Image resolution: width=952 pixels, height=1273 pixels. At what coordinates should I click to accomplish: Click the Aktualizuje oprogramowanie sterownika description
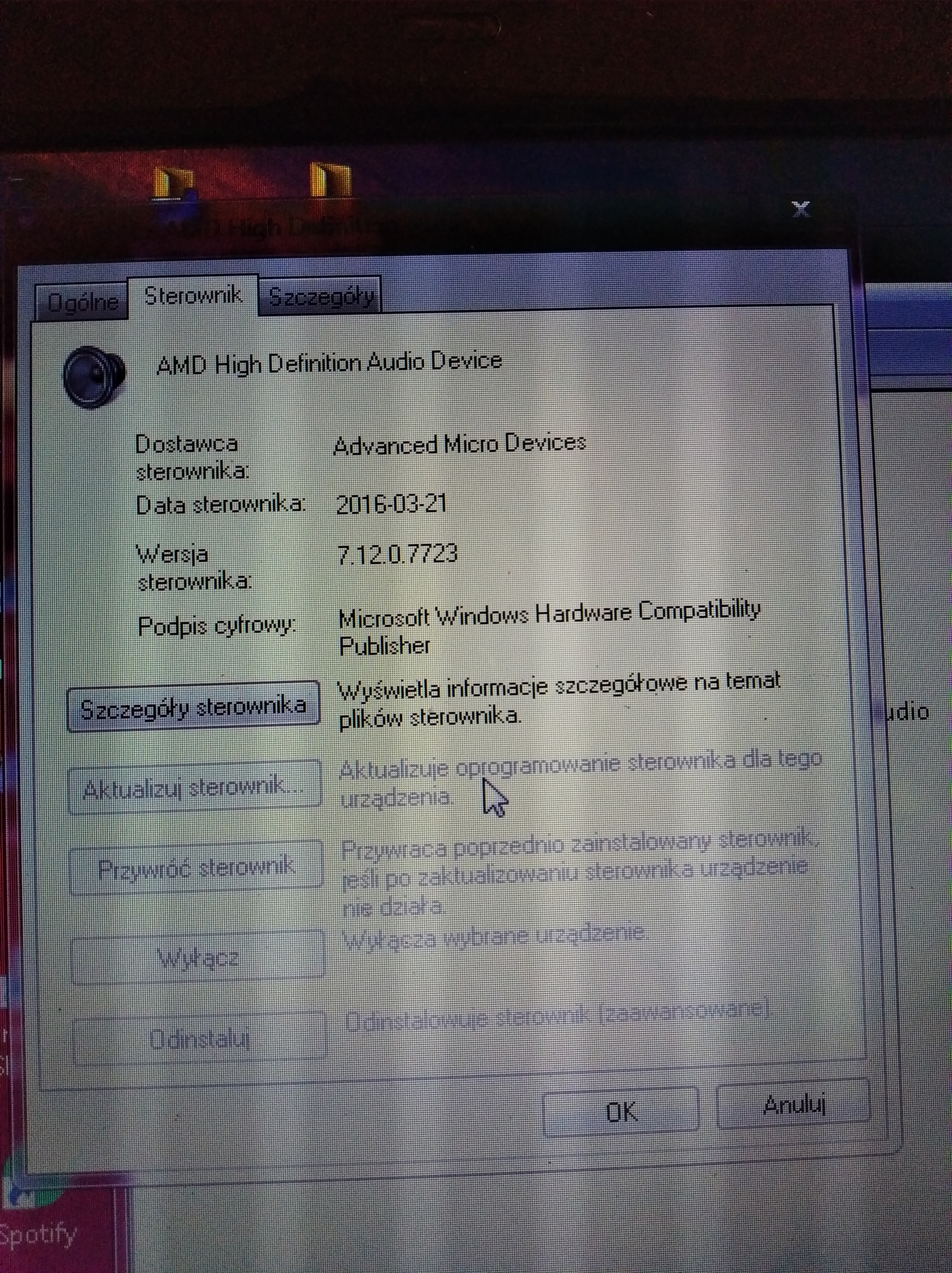point(580,780)
